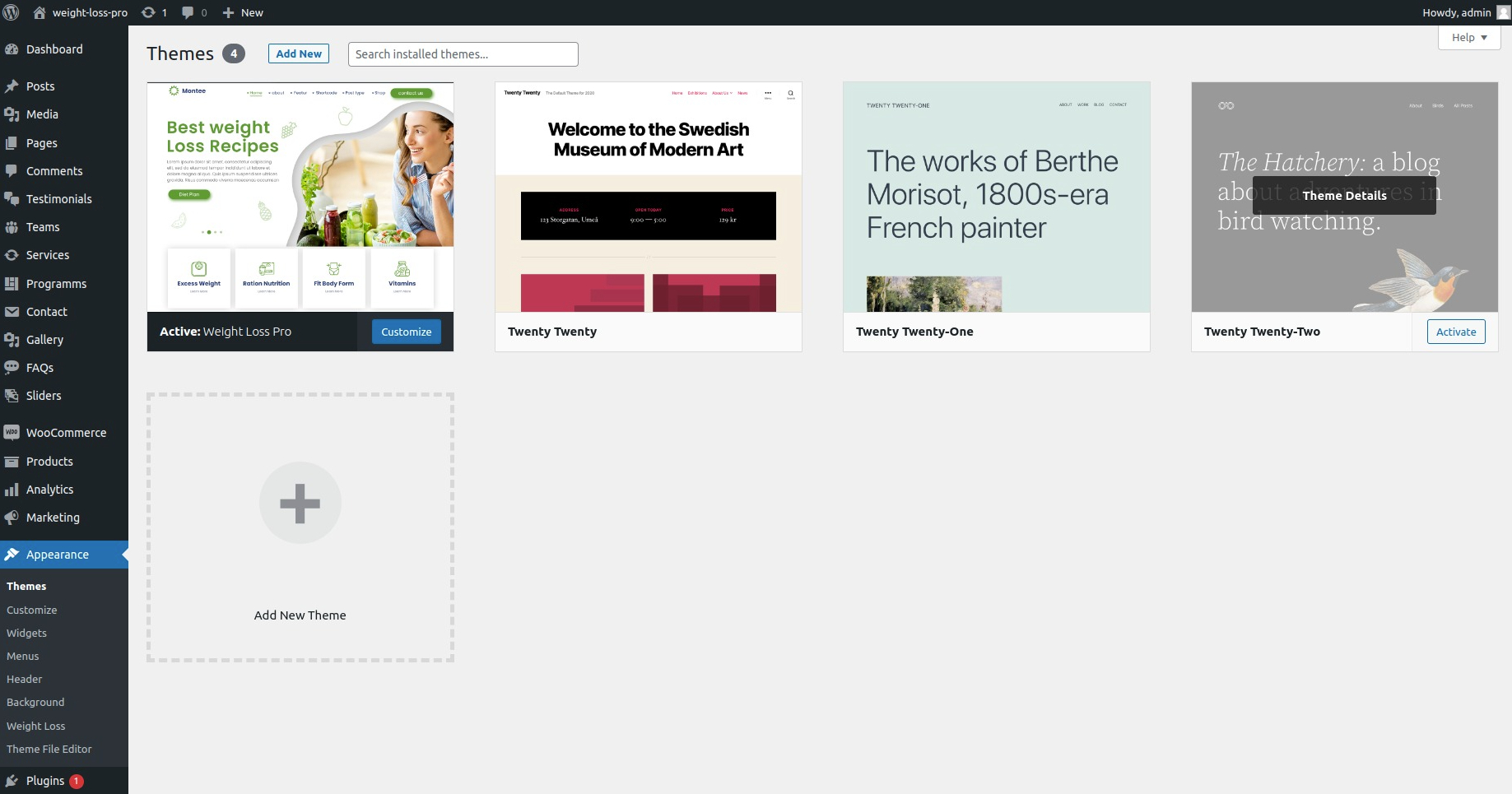Click the Testimonials label in sidebar

coord(59,199)
